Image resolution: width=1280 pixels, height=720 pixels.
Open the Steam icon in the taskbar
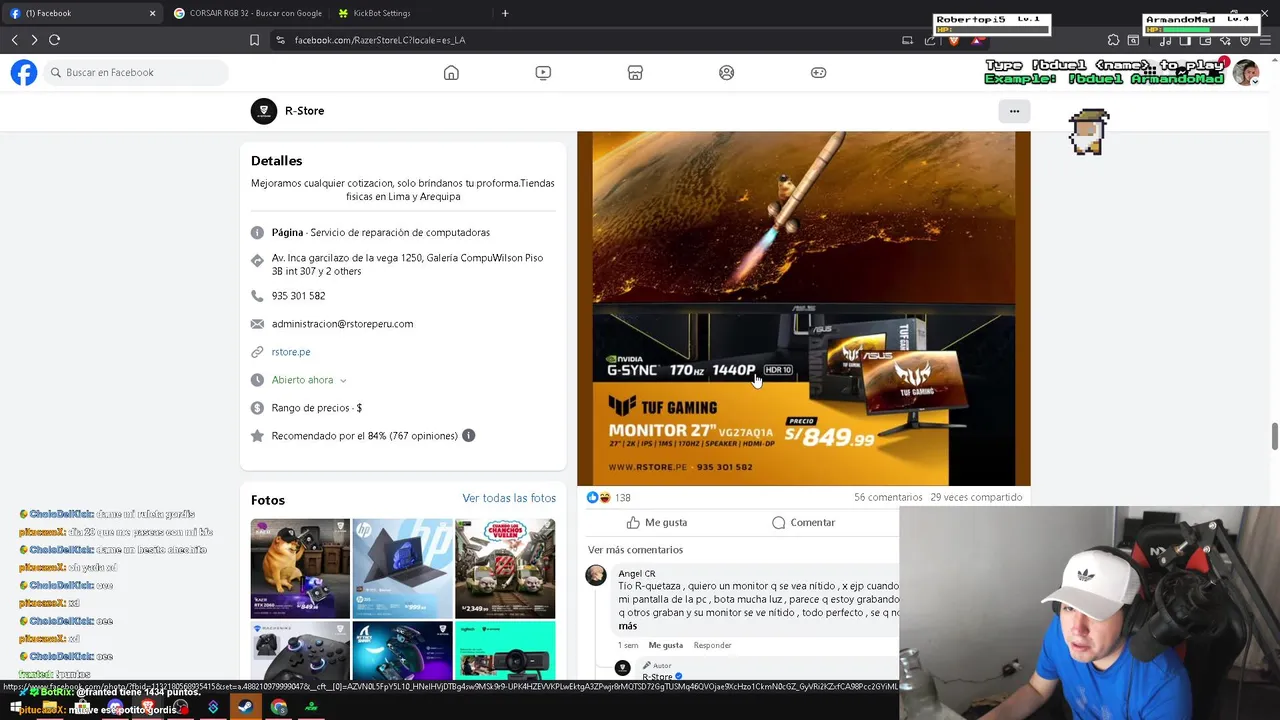(x=245, y=707)
